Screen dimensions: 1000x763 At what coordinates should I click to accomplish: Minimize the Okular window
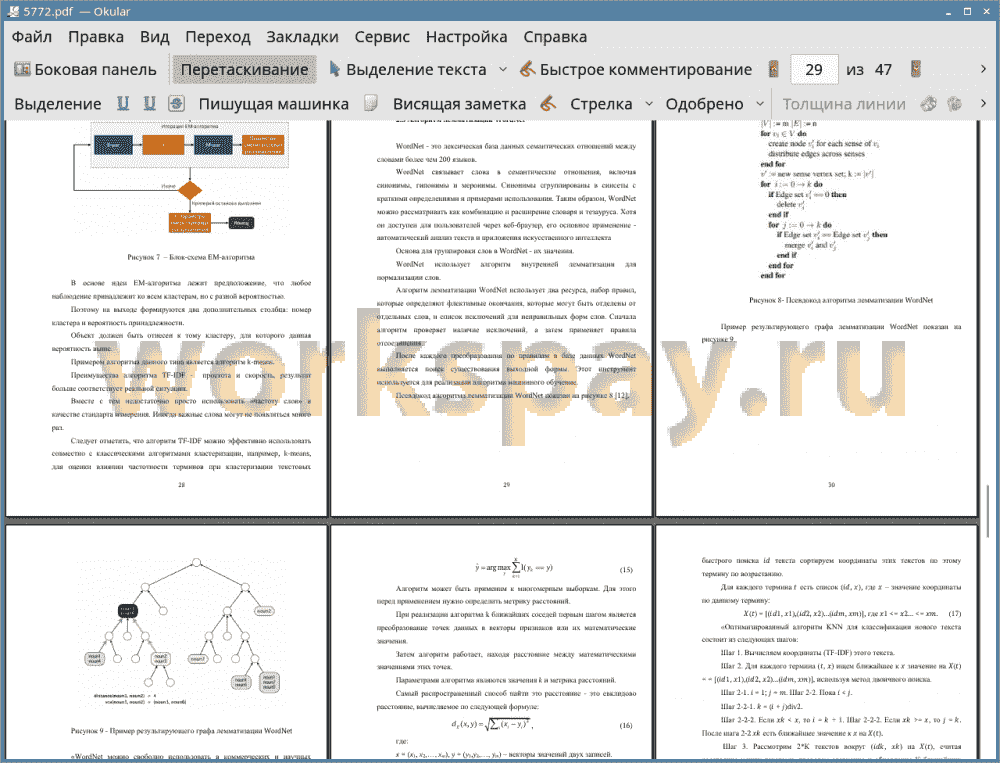click(x=950, y=11)
